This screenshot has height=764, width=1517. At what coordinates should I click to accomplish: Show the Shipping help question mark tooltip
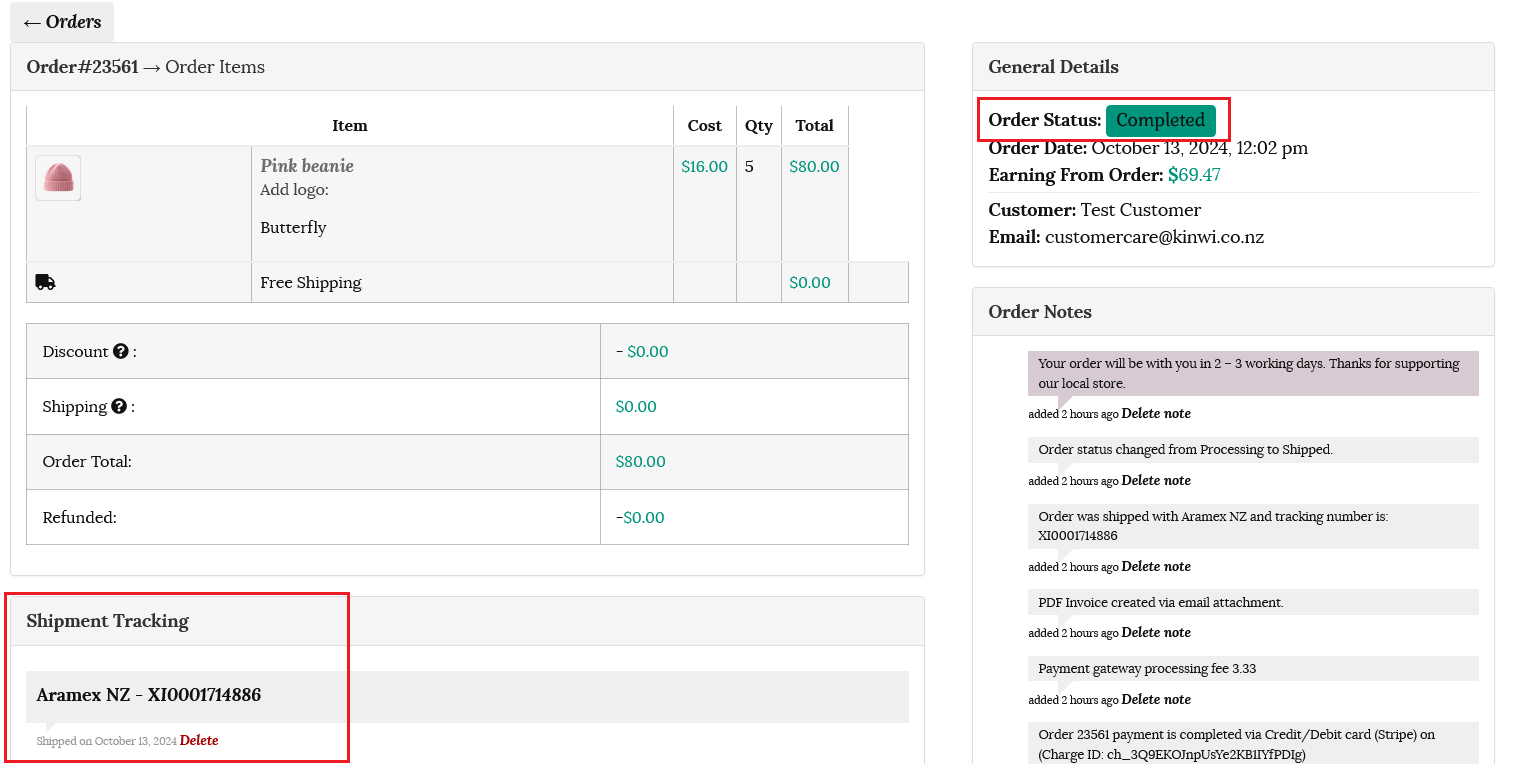119,407
